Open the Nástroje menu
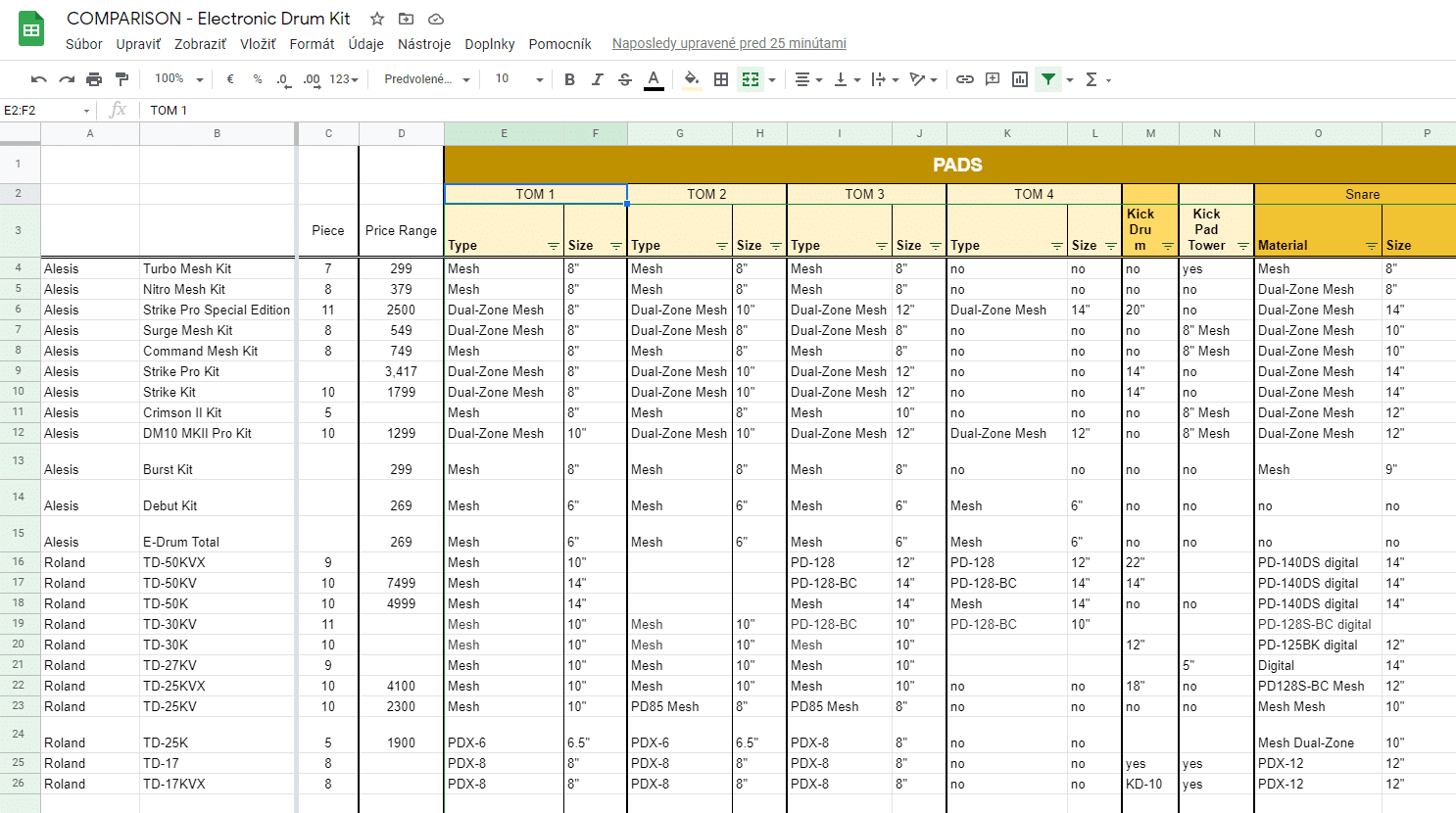This screenshot has height=813, width=1456. [x=423, y=44]
